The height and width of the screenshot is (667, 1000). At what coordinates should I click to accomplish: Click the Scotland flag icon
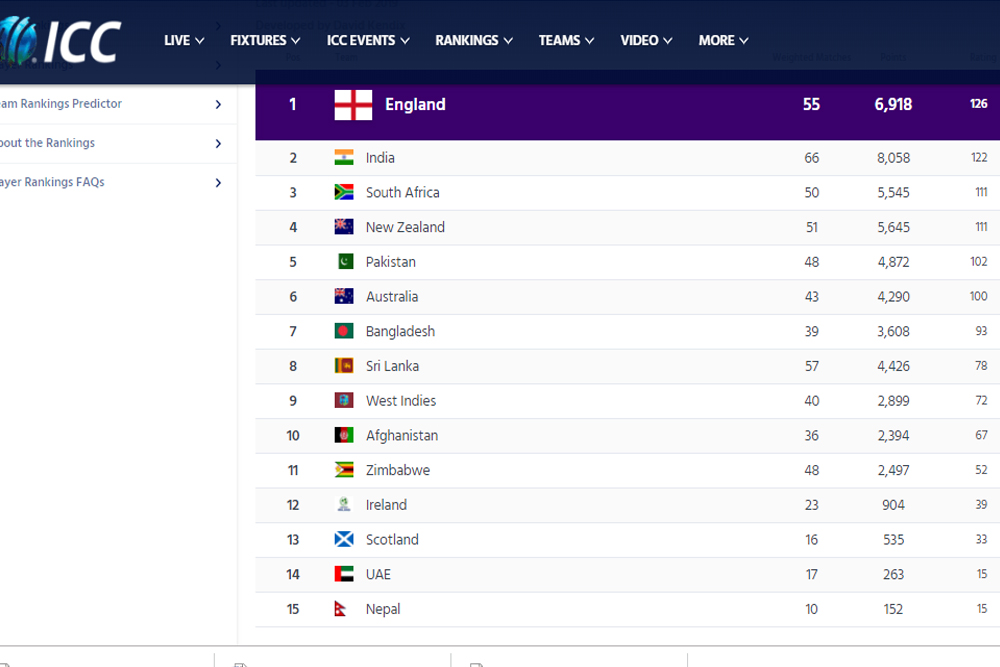[x=344, y=539]
